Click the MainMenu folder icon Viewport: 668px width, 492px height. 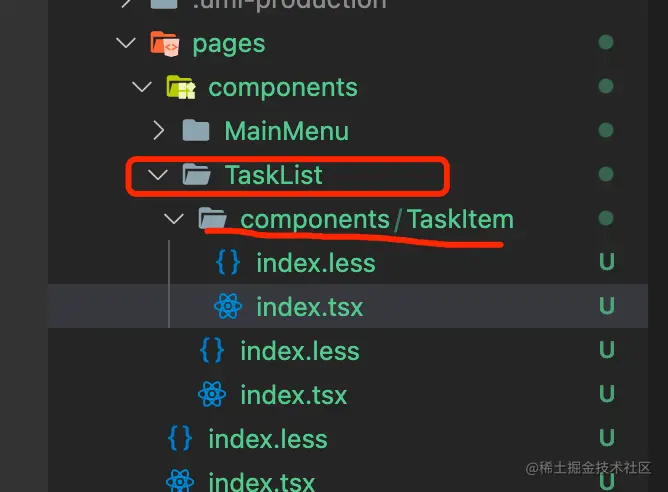[x=196, y=131]
